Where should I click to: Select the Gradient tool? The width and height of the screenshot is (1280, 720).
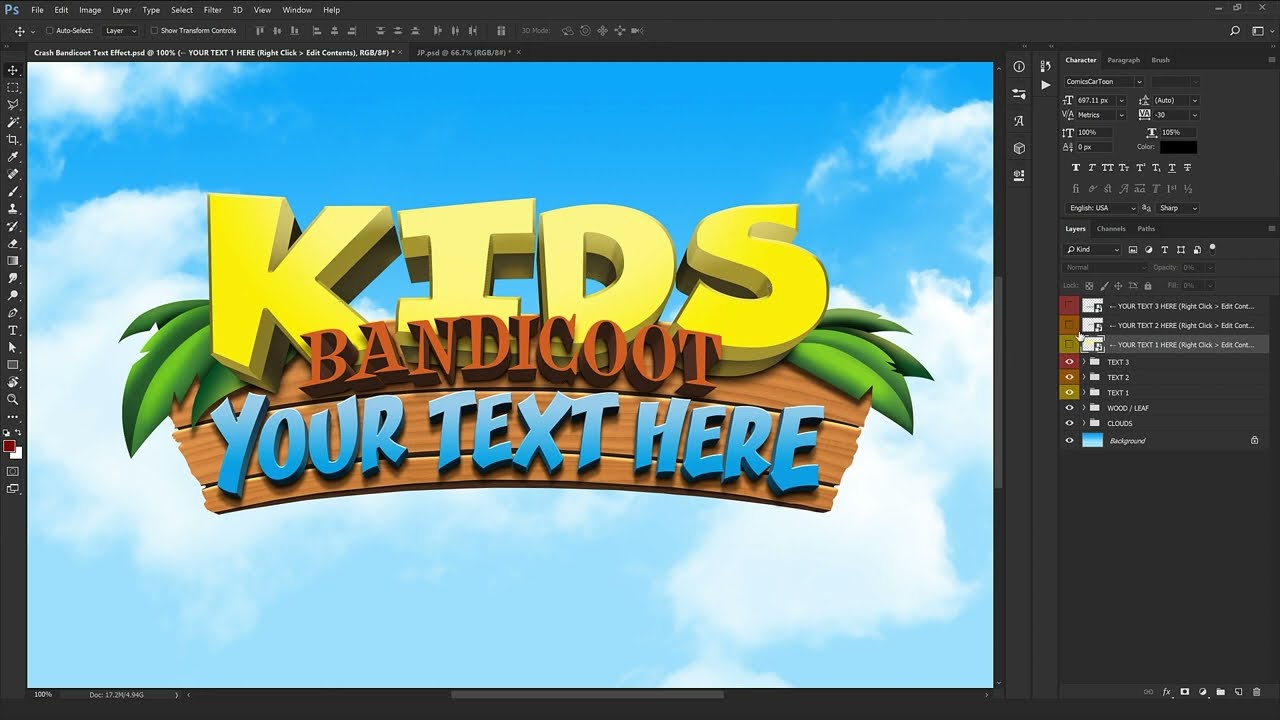point(13,261)
